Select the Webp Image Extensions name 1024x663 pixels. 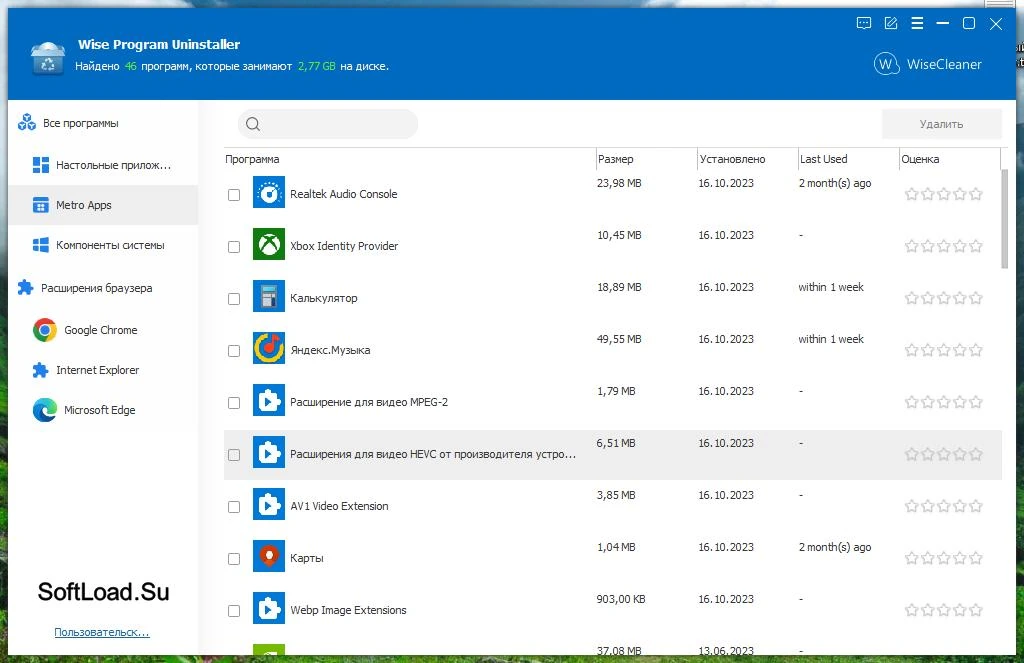coord(348,610)
